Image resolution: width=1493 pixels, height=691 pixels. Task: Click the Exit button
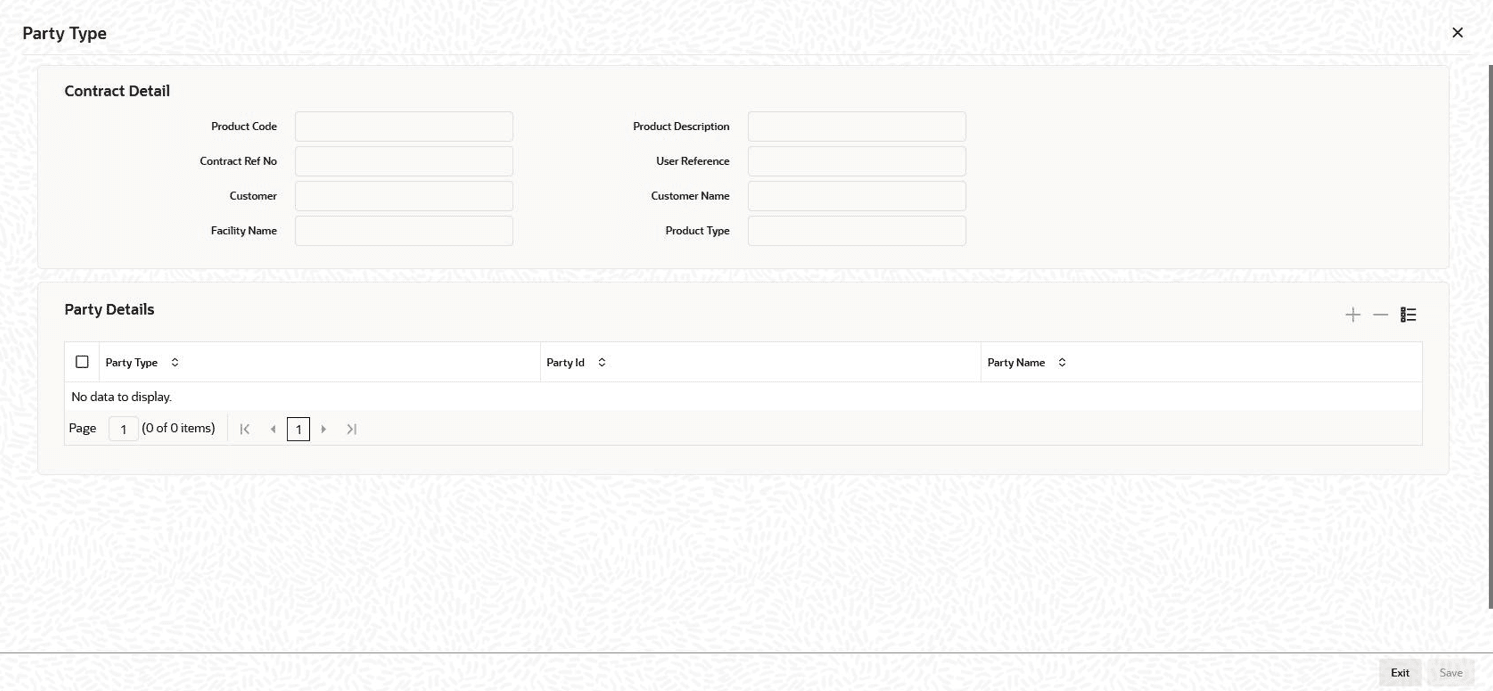(x=1400, y=673)
